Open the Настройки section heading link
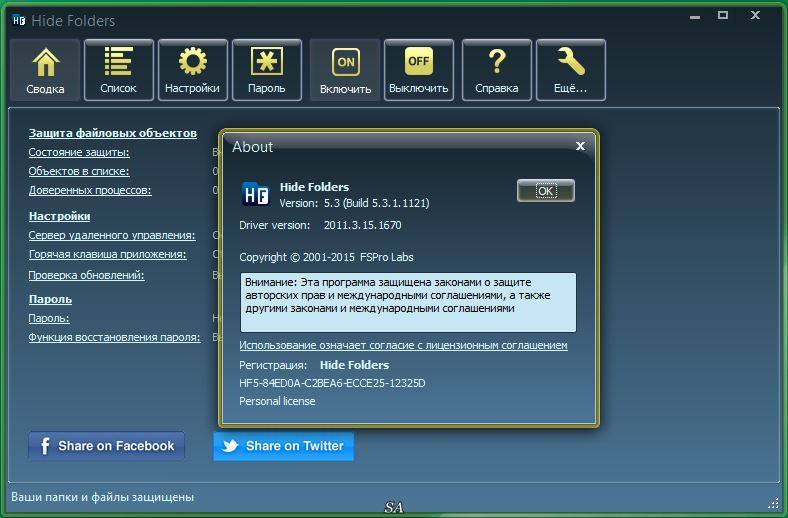This screenshot has width=788, height=518. point(59,216)
